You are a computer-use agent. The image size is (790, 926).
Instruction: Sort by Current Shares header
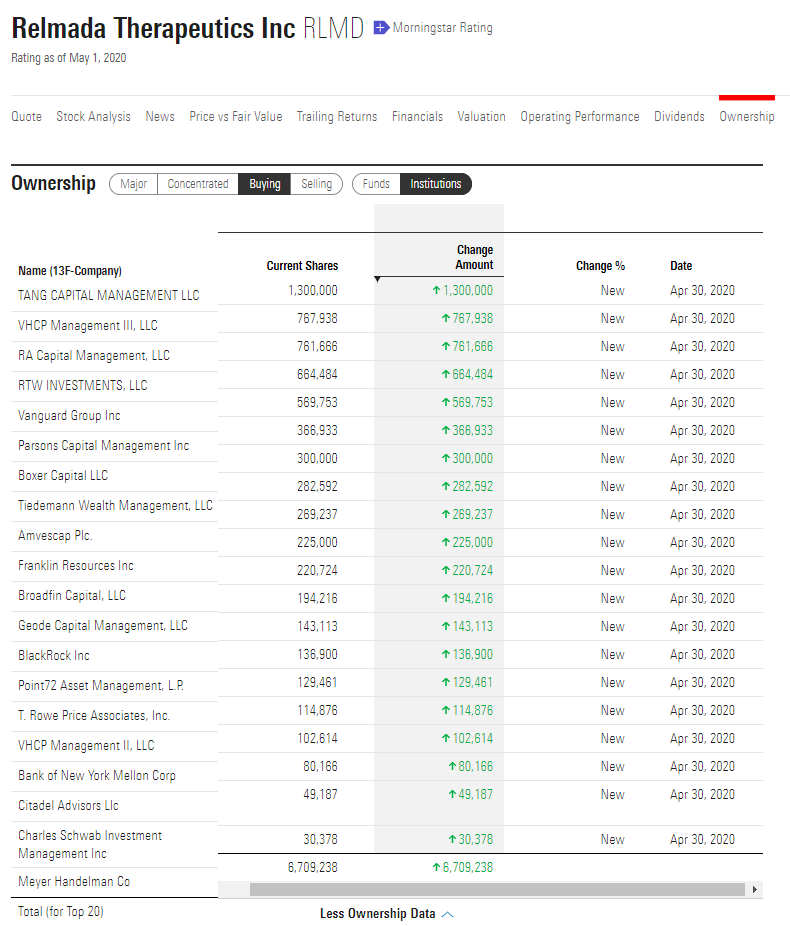(302, 266)
